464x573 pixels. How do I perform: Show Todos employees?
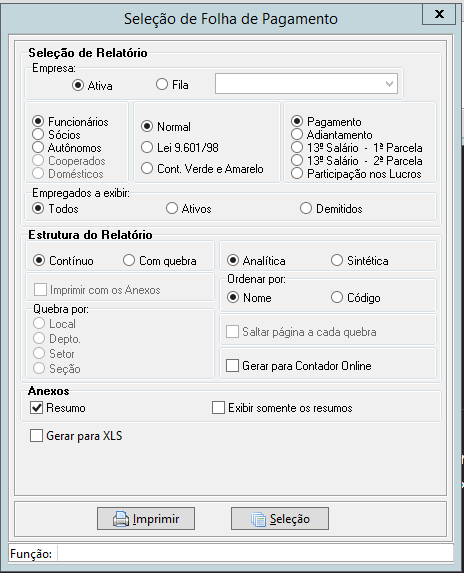pos(38,208)
